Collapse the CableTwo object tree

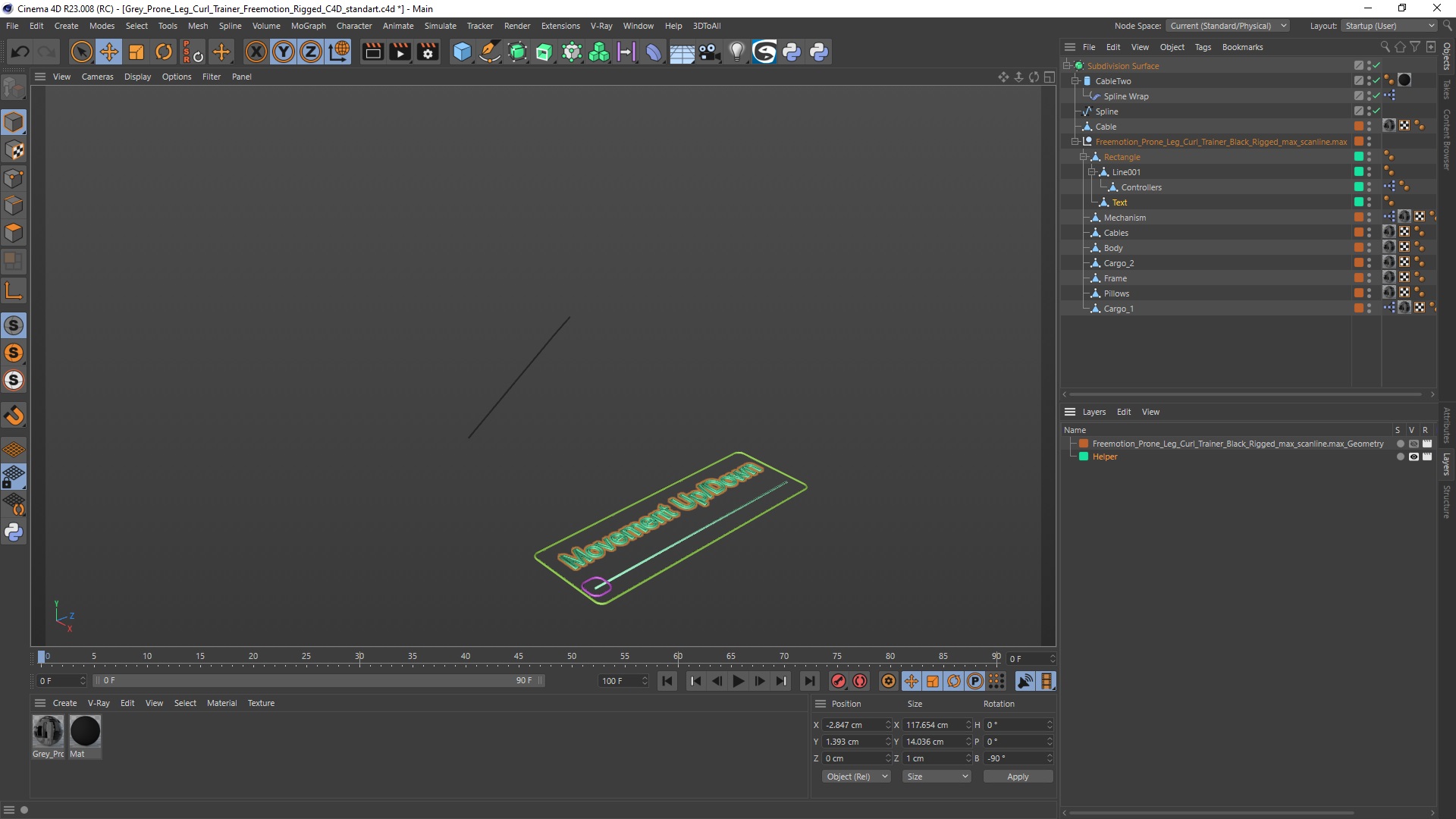point(1075,81)
